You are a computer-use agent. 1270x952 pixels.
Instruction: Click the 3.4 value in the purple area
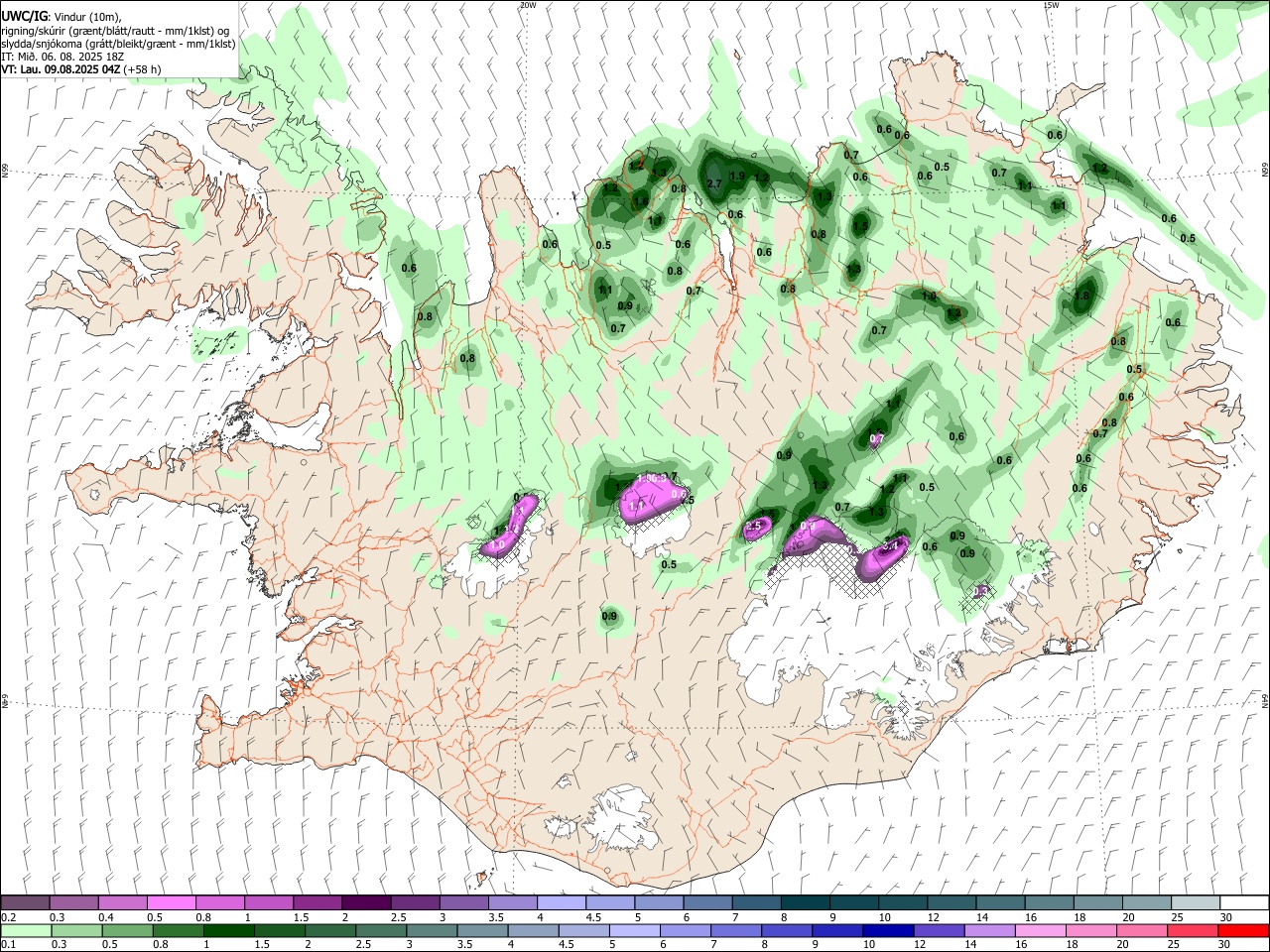coord(891,545)
